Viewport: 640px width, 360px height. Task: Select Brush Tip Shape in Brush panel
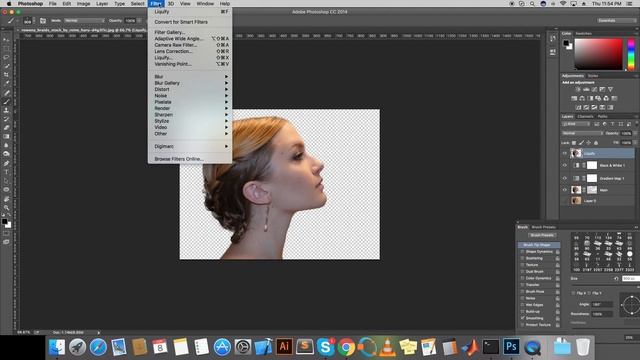pos(539,245)
